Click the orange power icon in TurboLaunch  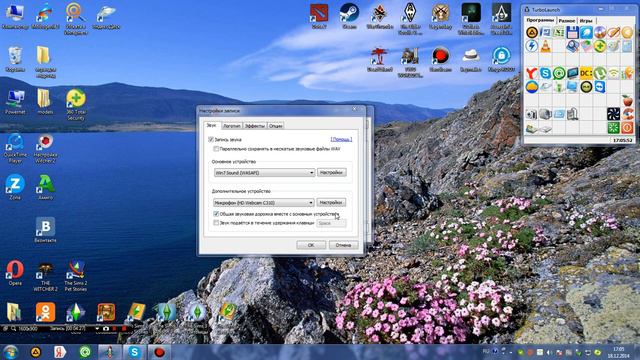pyautogui.click(x=627, y=128)
